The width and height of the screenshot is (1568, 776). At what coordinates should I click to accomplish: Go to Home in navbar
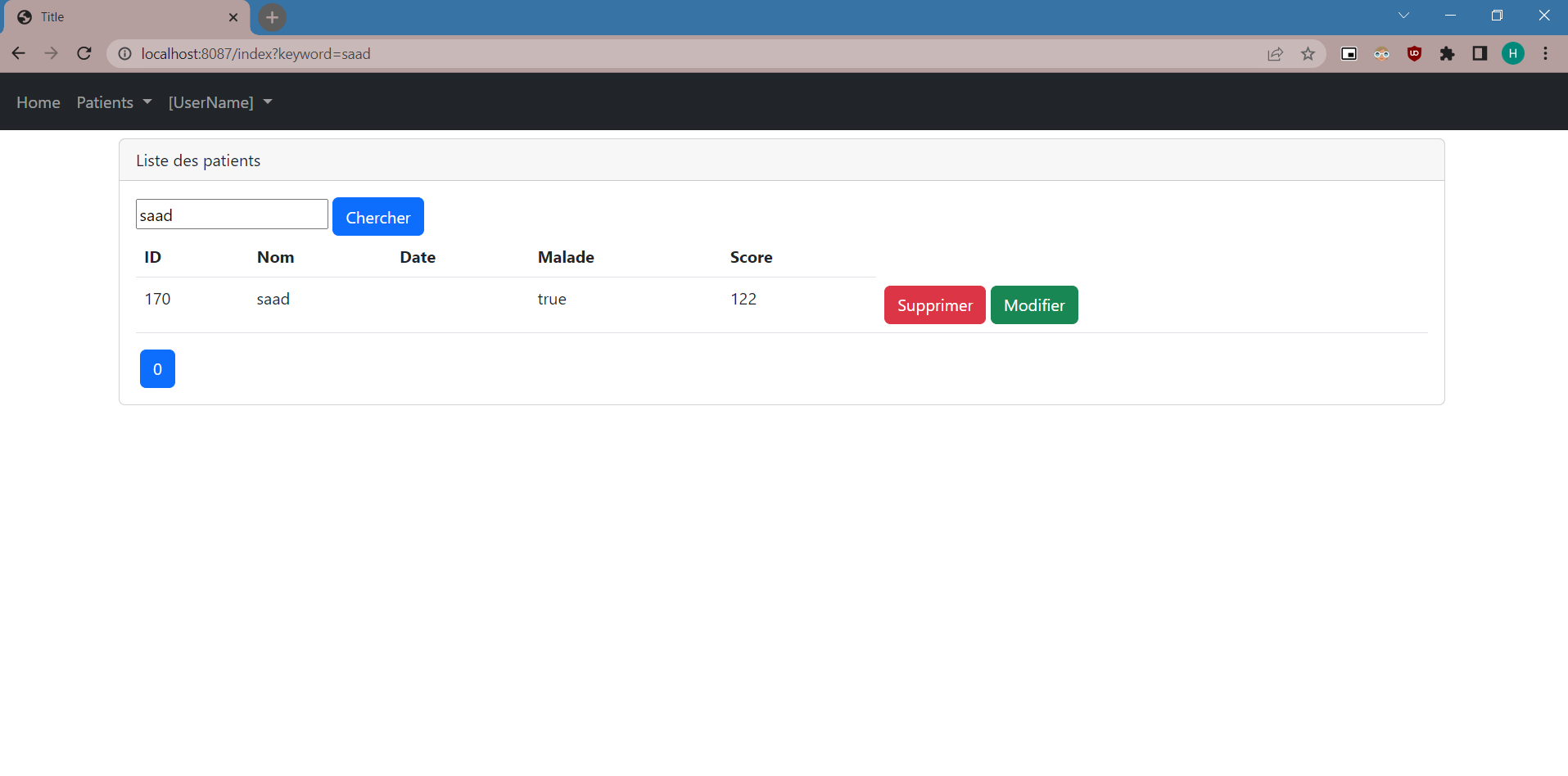tap(38, 102)
